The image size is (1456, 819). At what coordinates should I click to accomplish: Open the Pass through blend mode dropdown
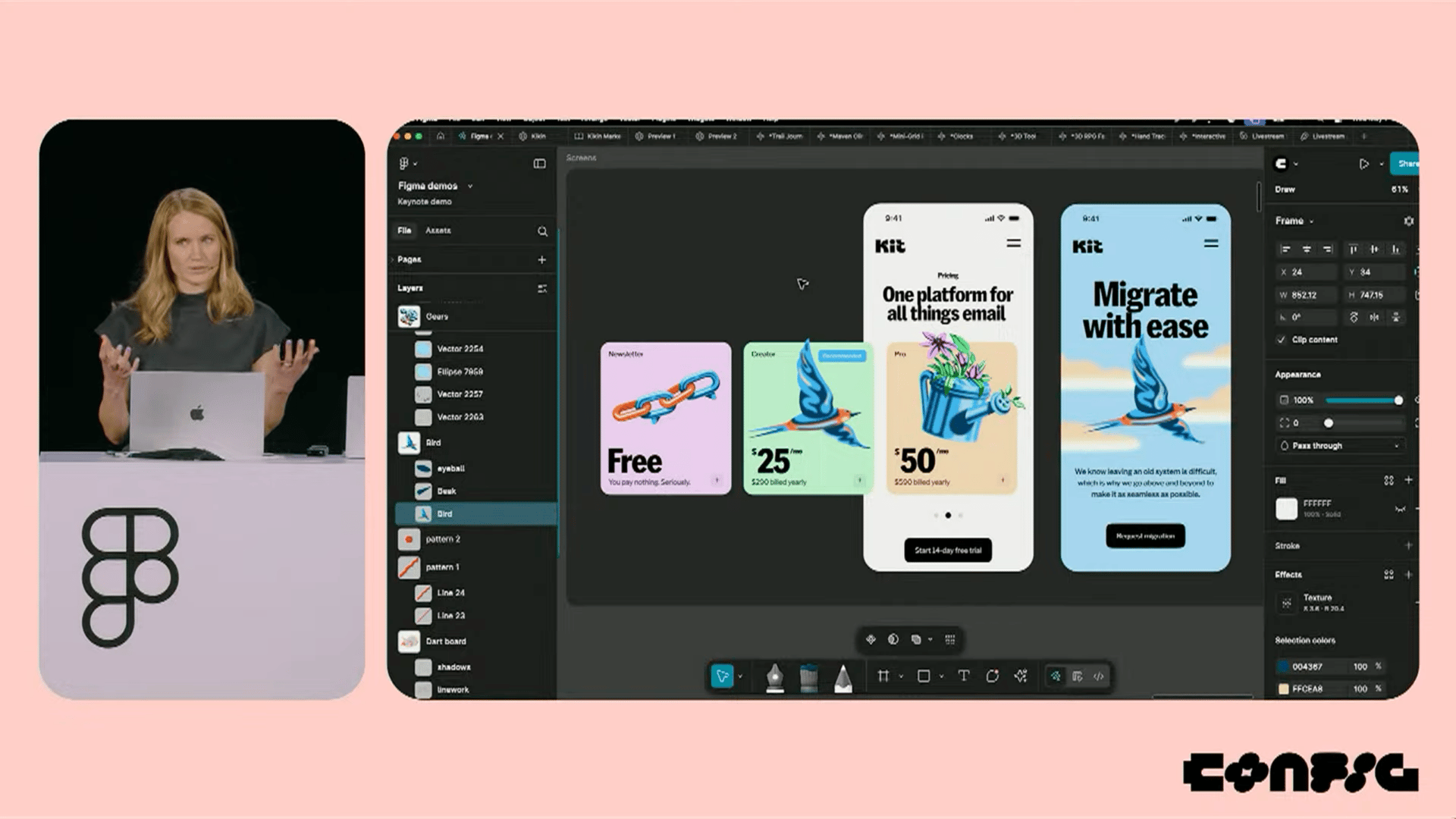coord(1341,446)
